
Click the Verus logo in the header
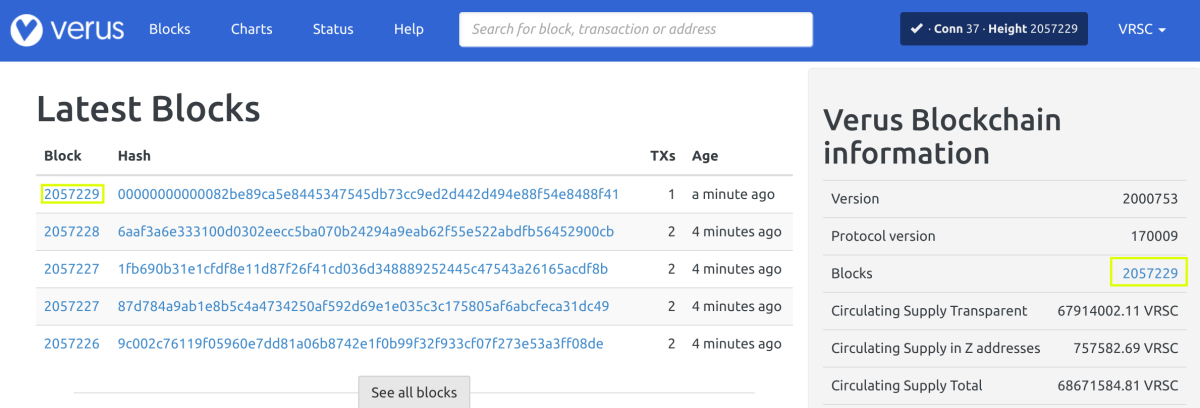point(67,29)
